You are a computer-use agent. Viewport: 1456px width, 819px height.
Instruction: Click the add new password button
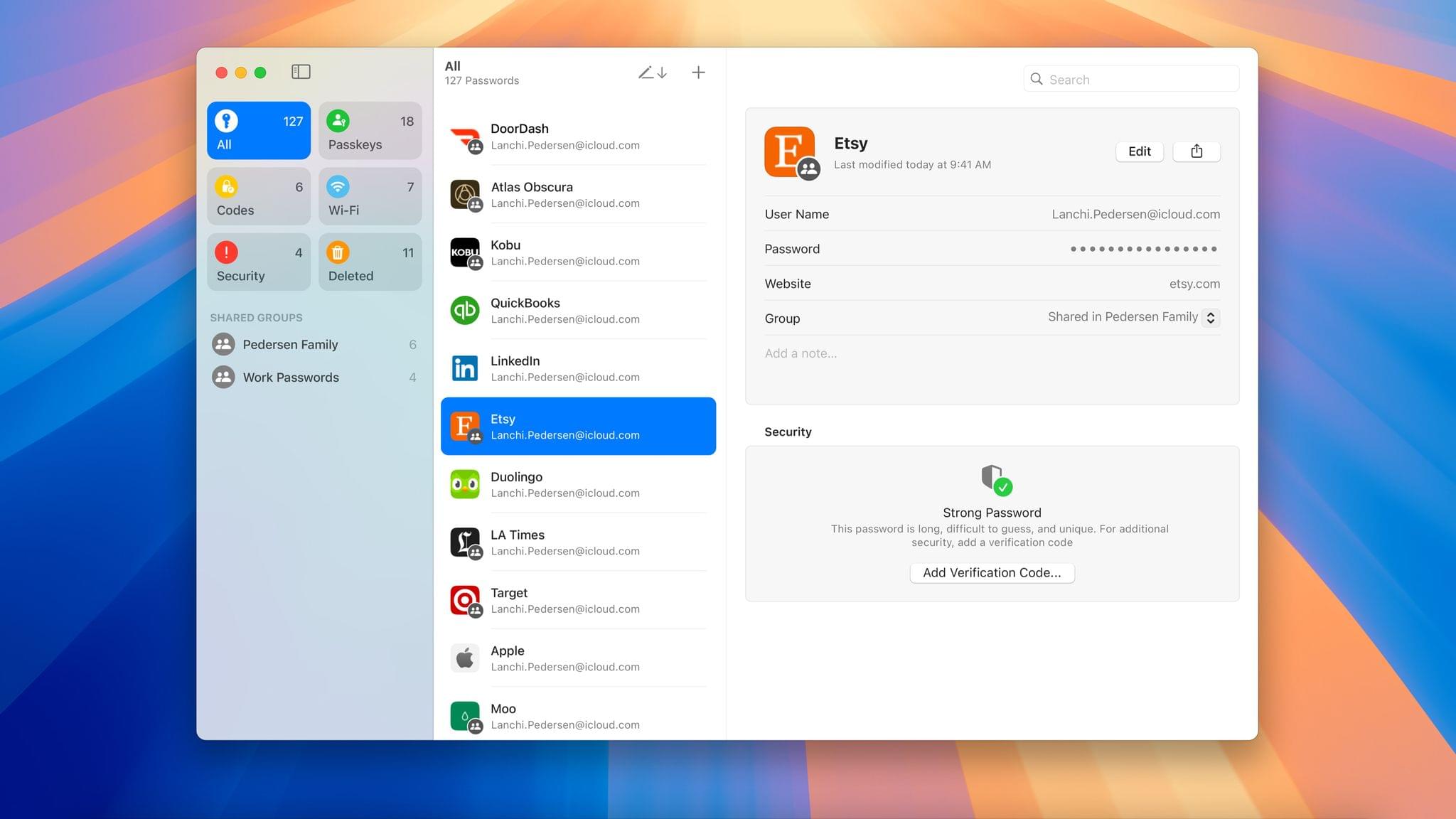[x=699, y=72]
